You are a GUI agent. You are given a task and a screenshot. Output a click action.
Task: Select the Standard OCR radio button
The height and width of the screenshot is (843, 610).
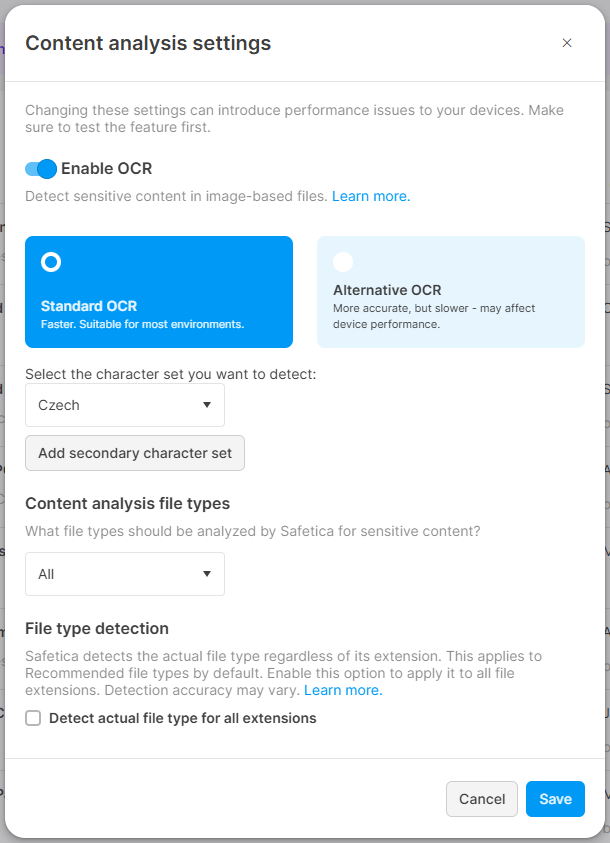point(51,262)
